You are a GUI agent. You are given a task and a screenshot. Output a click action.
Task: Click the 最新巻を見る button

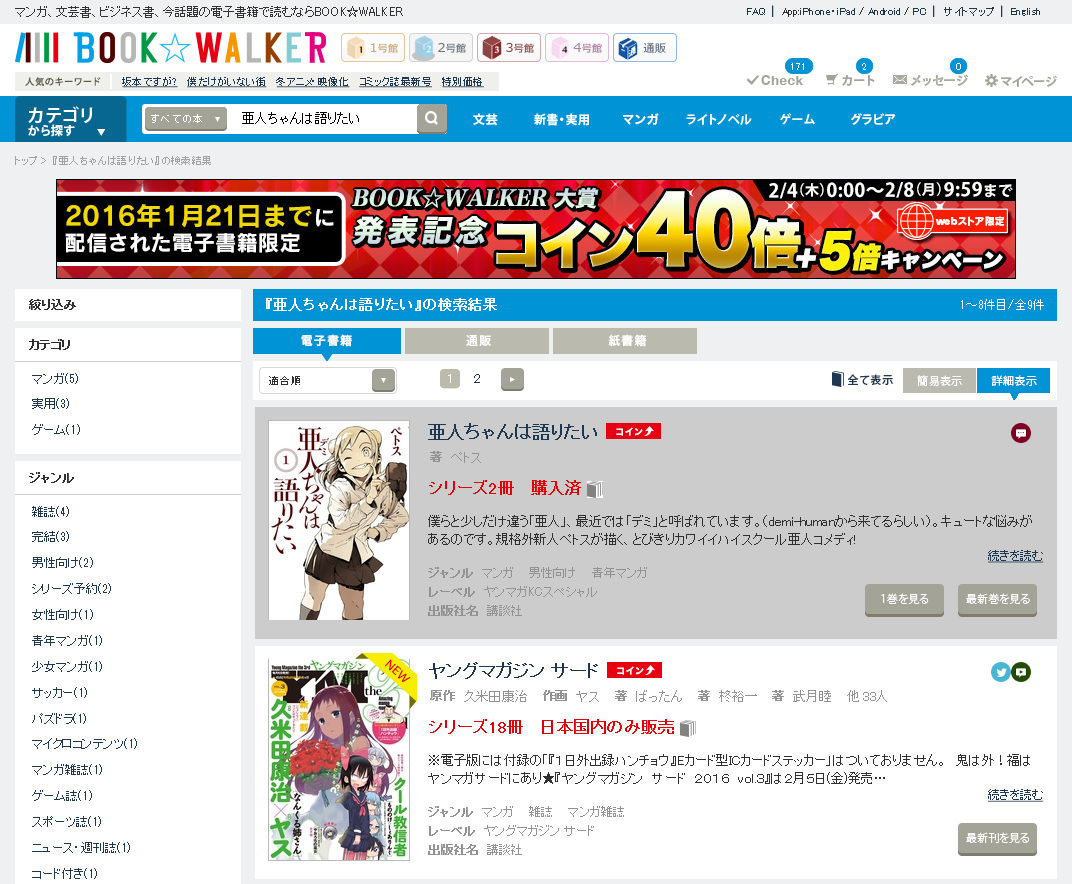(x=997, y=599)
